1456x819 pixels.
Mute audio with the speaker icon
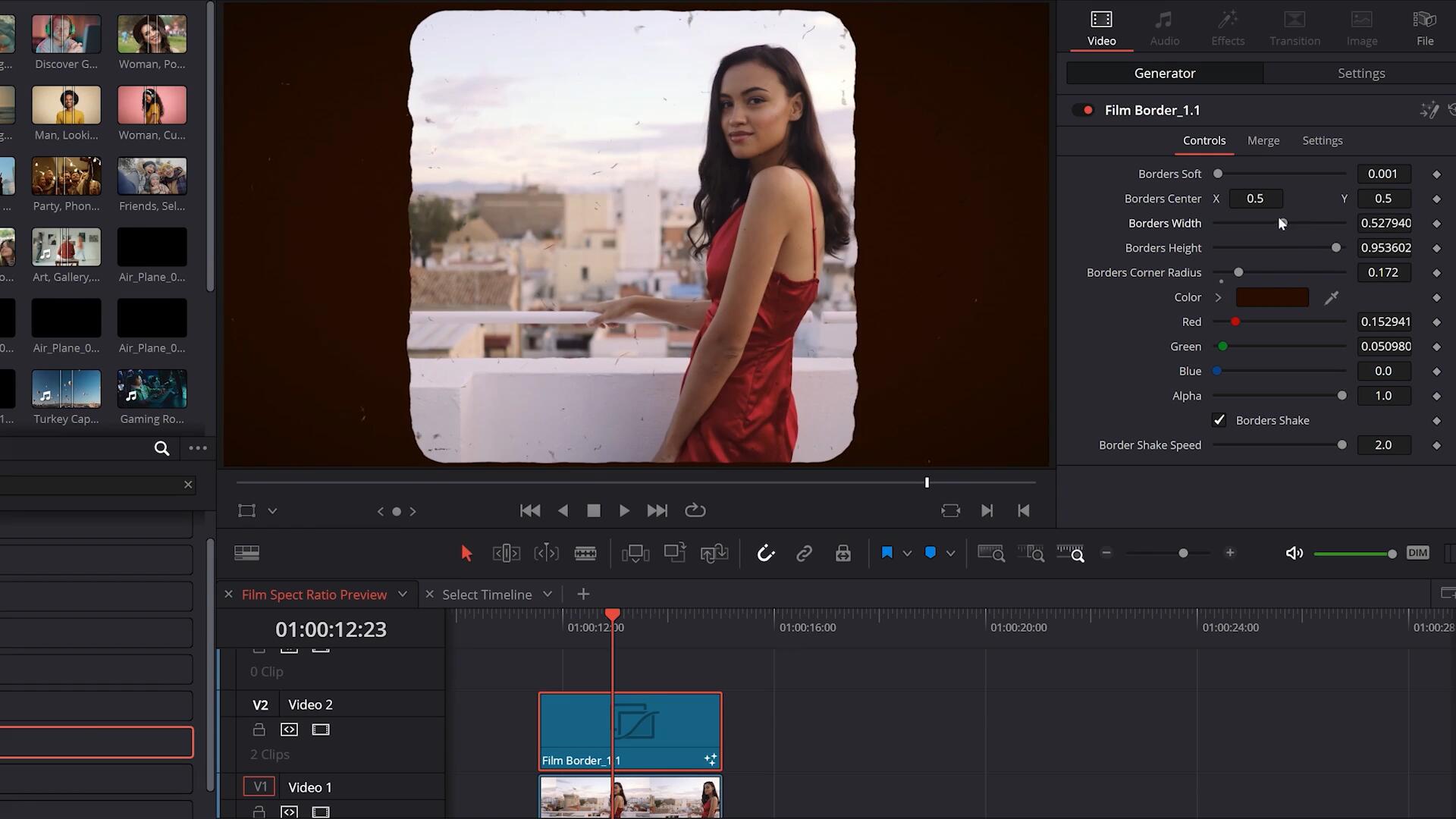pos(1294,553)
